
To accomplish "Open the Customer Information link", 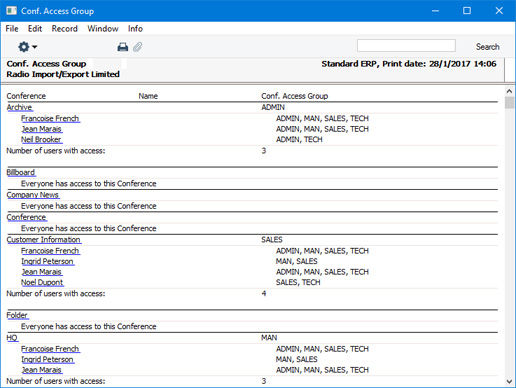I will pyautogui.click(x=43, y=240).
